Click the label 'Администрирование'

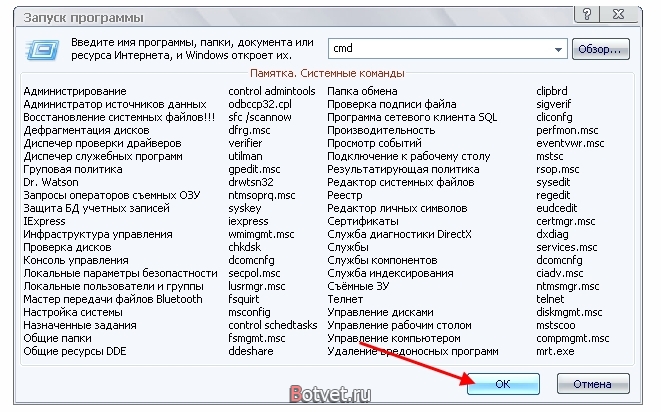(x=75, y=91)
